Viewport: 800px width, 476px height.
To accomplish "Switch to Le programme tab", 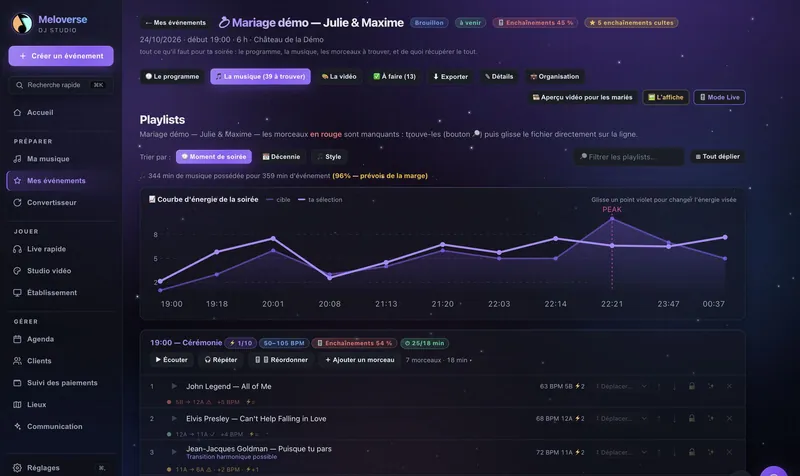I will [172, 77].
